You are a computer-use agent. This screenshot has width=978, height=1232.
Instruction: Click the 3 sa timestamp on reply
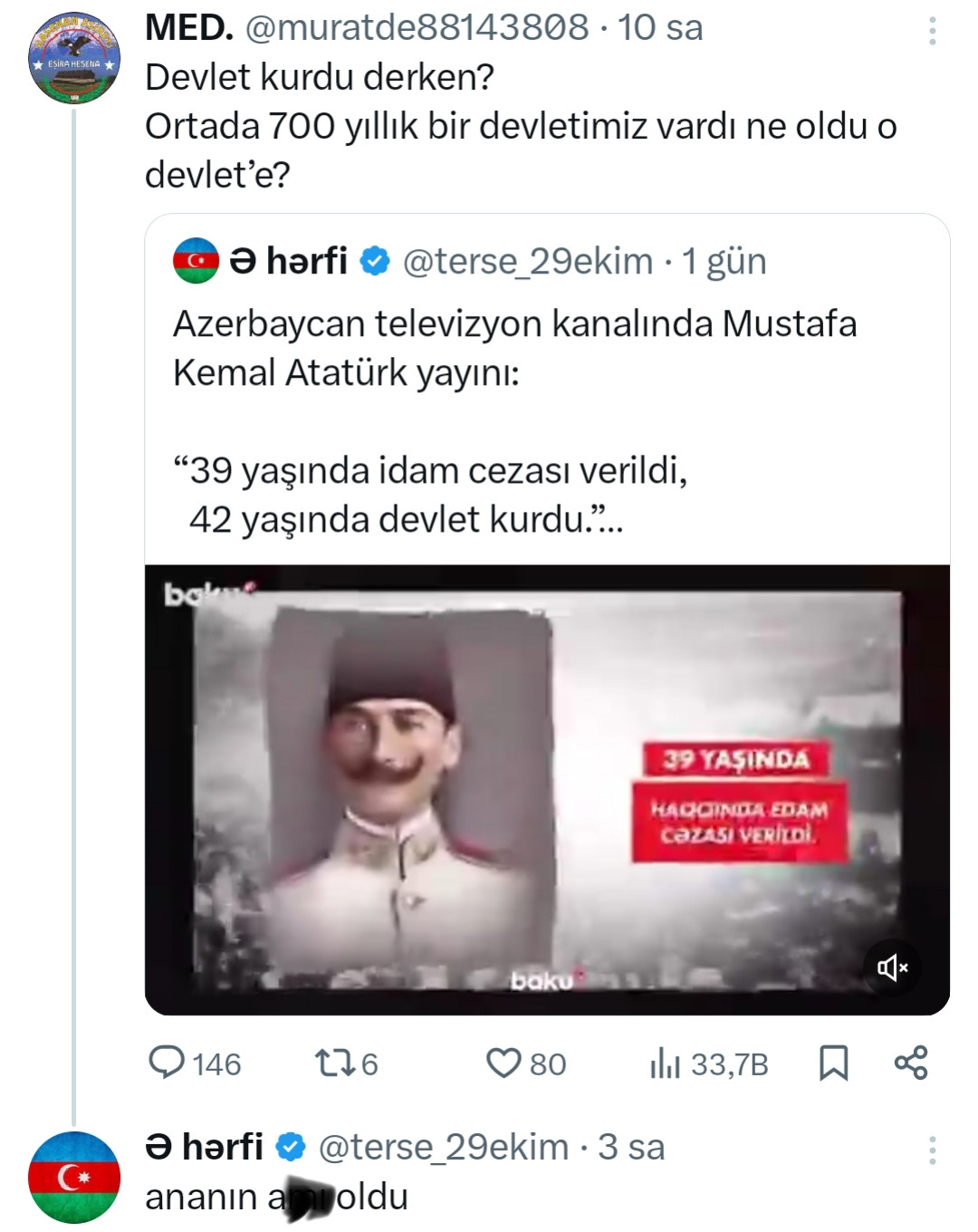coord(631,1147)
